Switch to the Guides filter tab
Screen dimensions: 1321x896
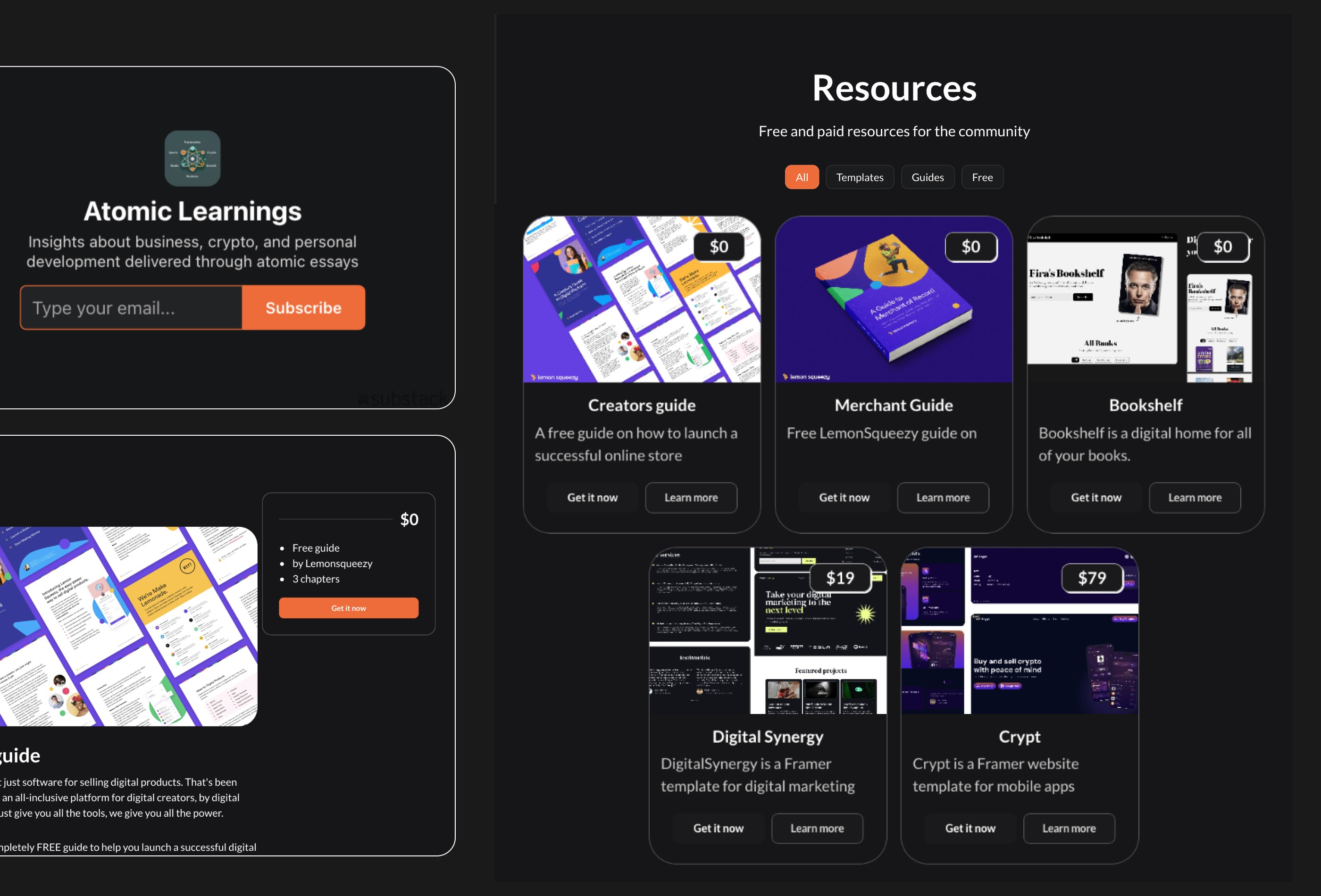point(928,177)
